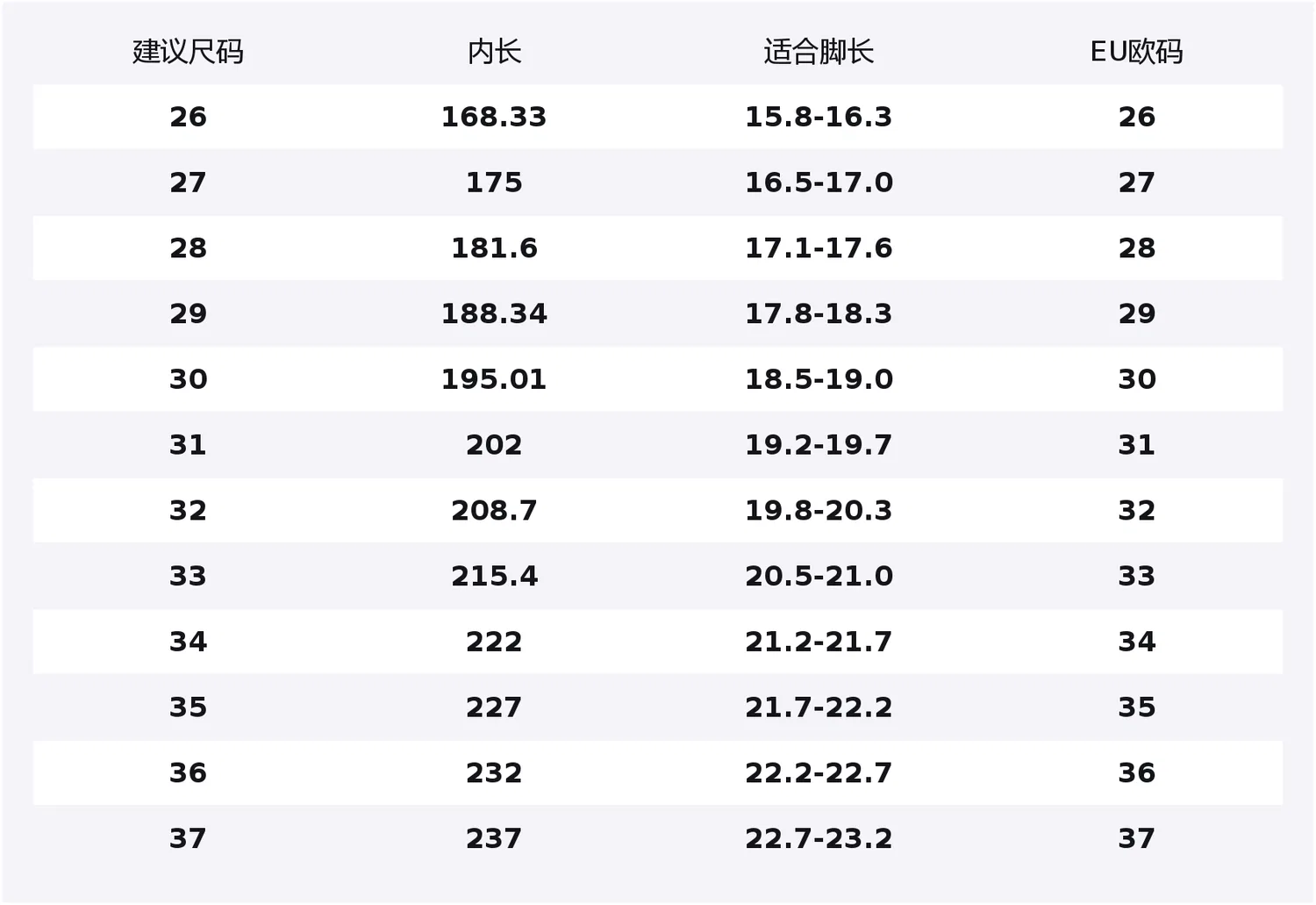This screenshot has width=1316, height=905.
Task: Click the 建议尺码 column header
Action: point(188,52)
